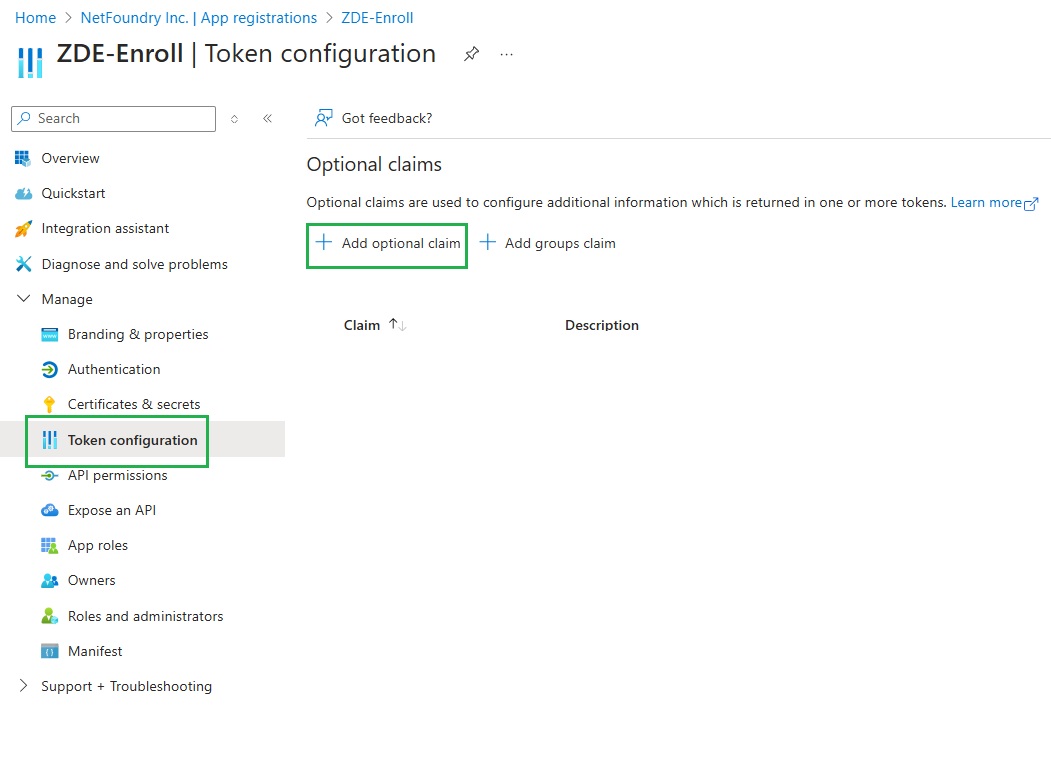This screenshot has height=763, width=1051.
Task: Expand the Support + Troubleshooting chevron
Action: pos(23,685)
